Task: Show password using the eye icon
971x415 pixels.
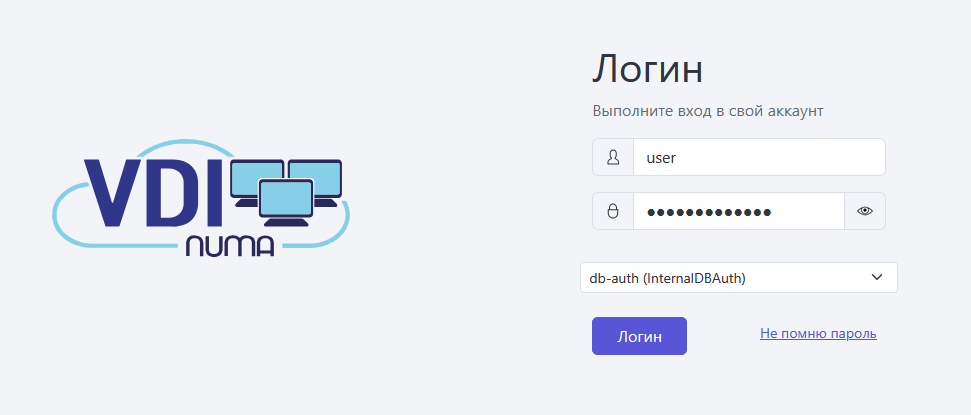Action: [x=865, y=211]
